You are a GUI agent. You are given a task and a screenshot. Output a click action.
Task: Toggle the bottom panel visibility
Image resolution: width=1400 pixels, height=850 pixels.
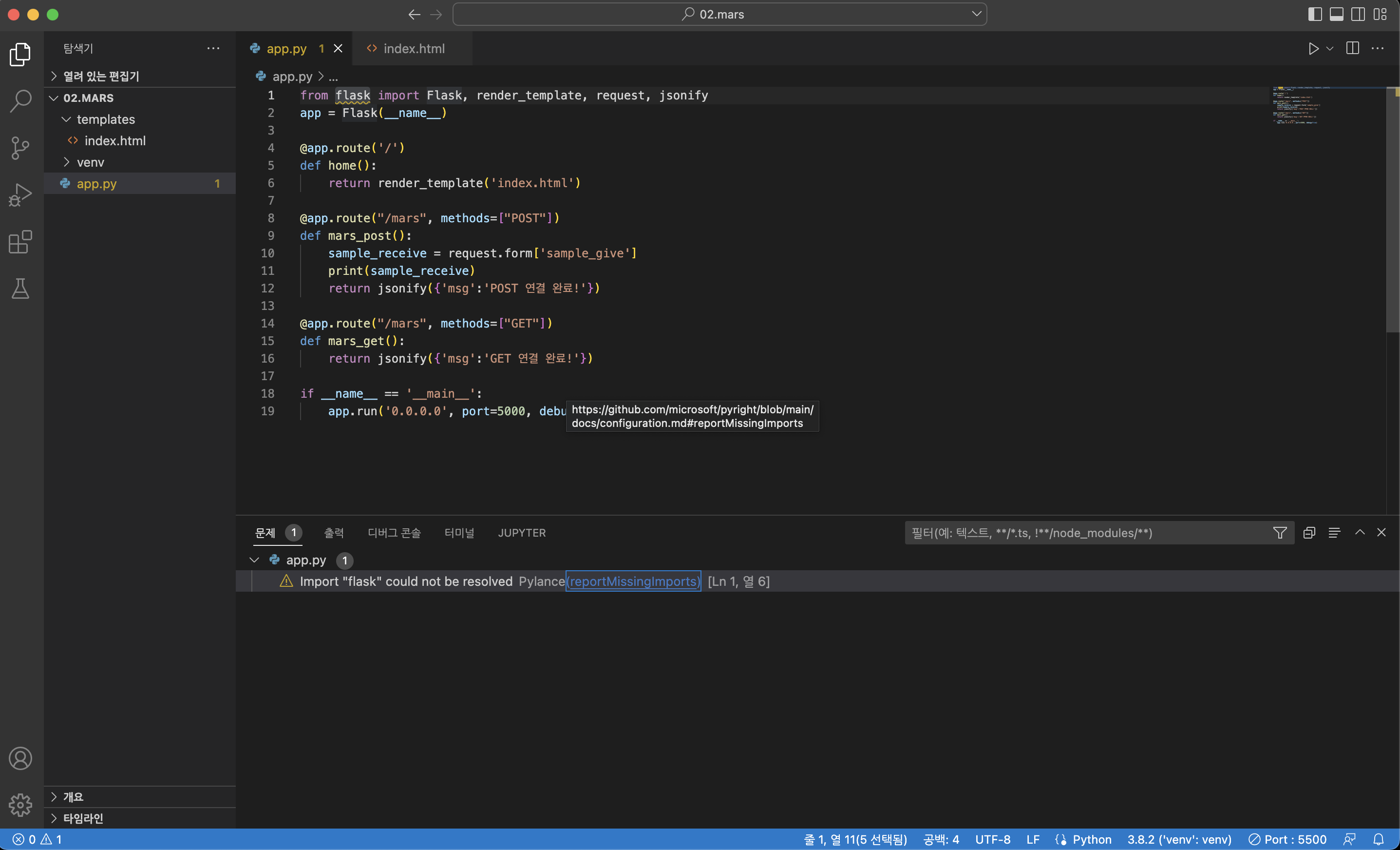coord(1337,14)
